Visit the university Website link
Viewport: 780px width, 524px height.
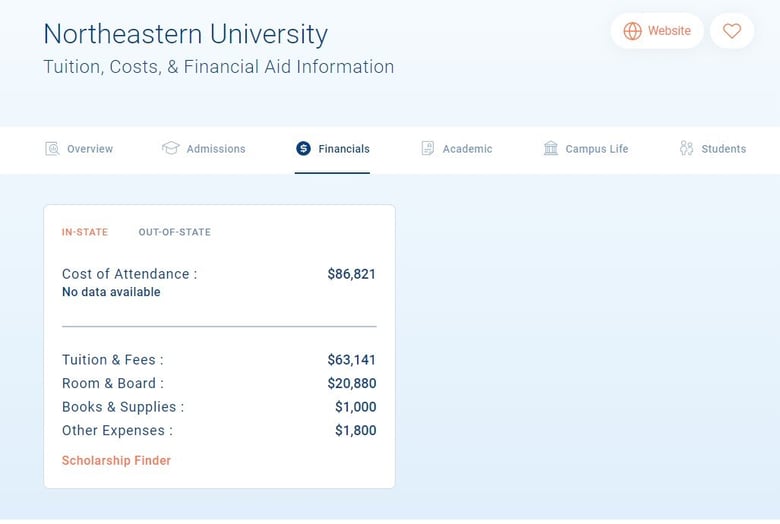(669, 31)
